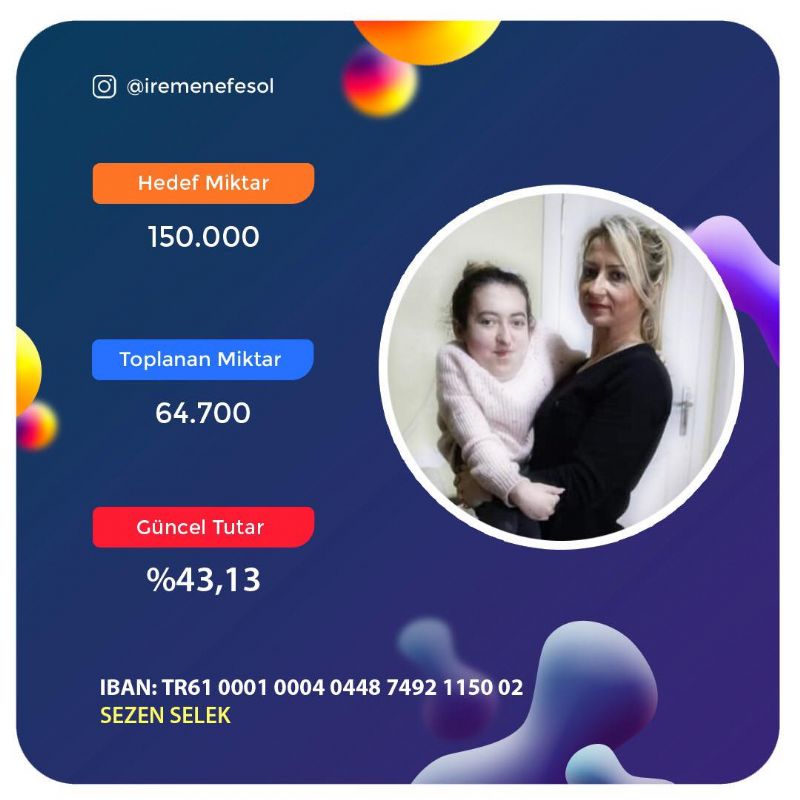This screenshot has height=800, width=800.
Task: Select the red Güncel Tutar label
Action: click(203, 527)
